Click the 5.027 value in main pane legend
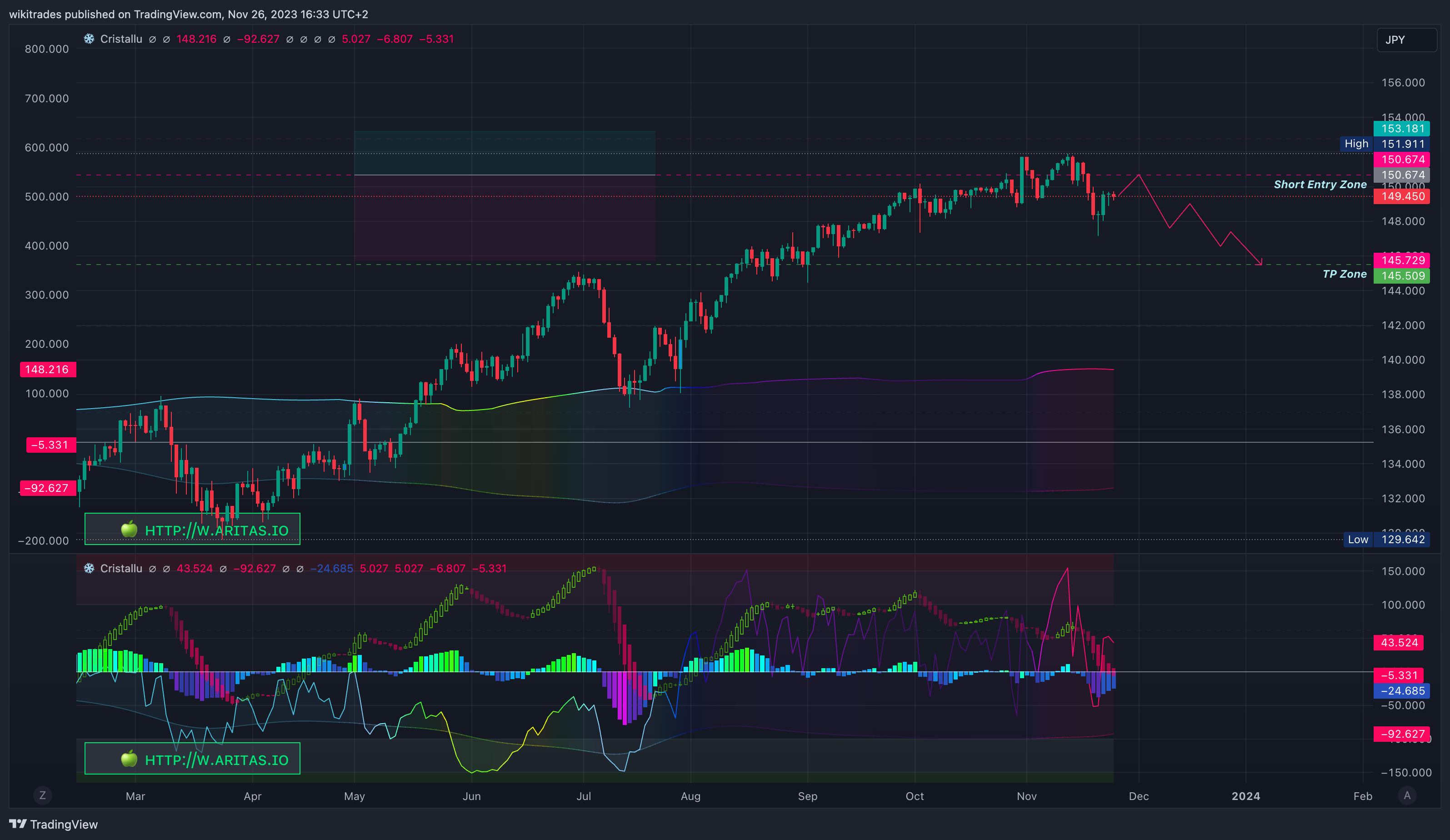Viewport: 1450px width, 840px height. pos(356,39)
